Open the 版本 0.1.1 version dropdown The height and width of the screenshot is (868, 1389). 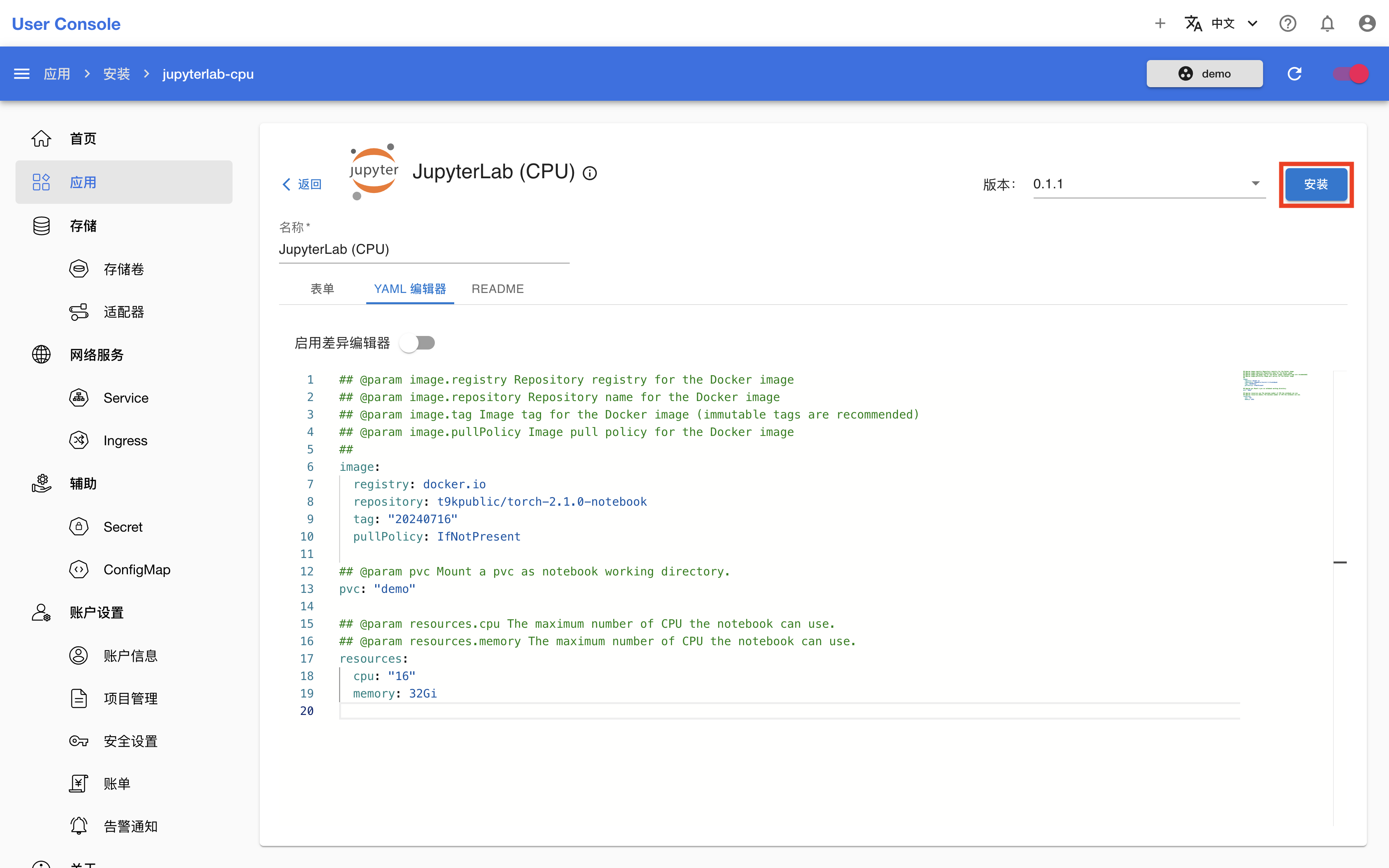pos(1149,184)
